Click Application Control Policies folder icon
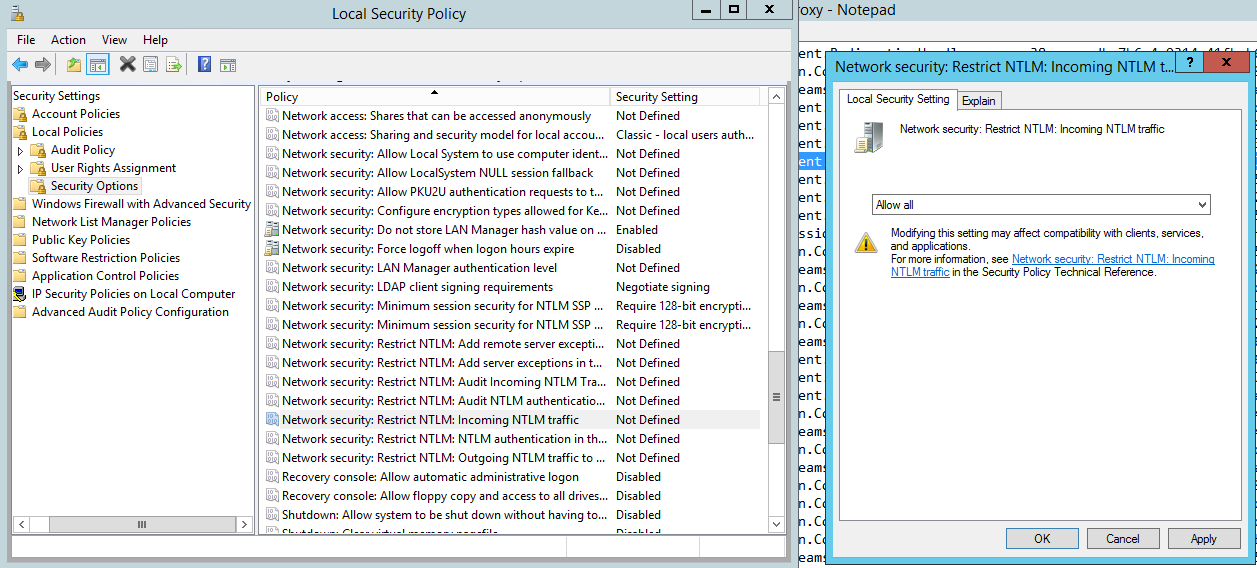 pyautogui.click(x=21, y=276)
